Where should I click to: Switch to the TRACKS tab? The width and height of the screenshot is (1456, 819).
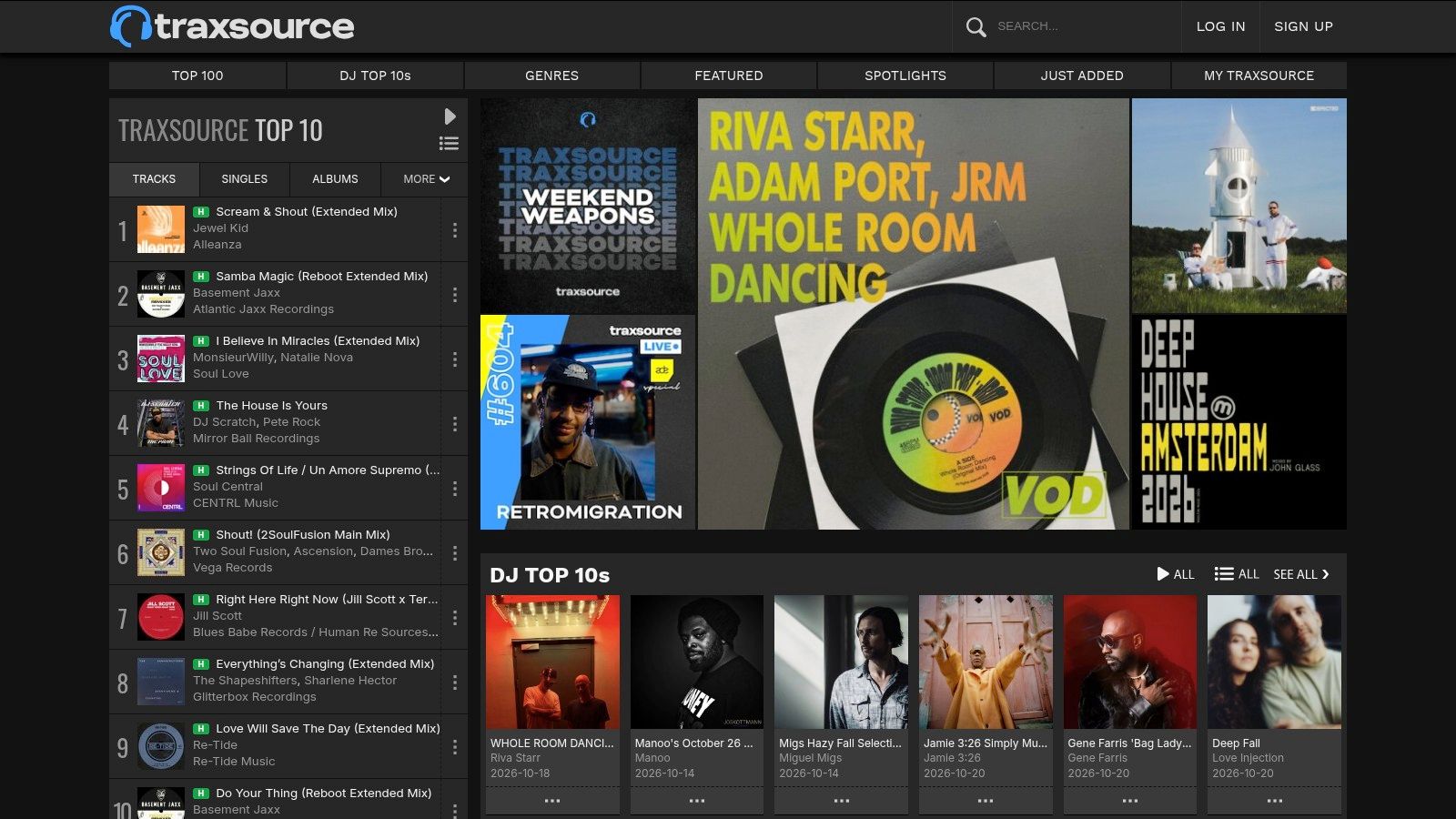click(x=154, y=179)
